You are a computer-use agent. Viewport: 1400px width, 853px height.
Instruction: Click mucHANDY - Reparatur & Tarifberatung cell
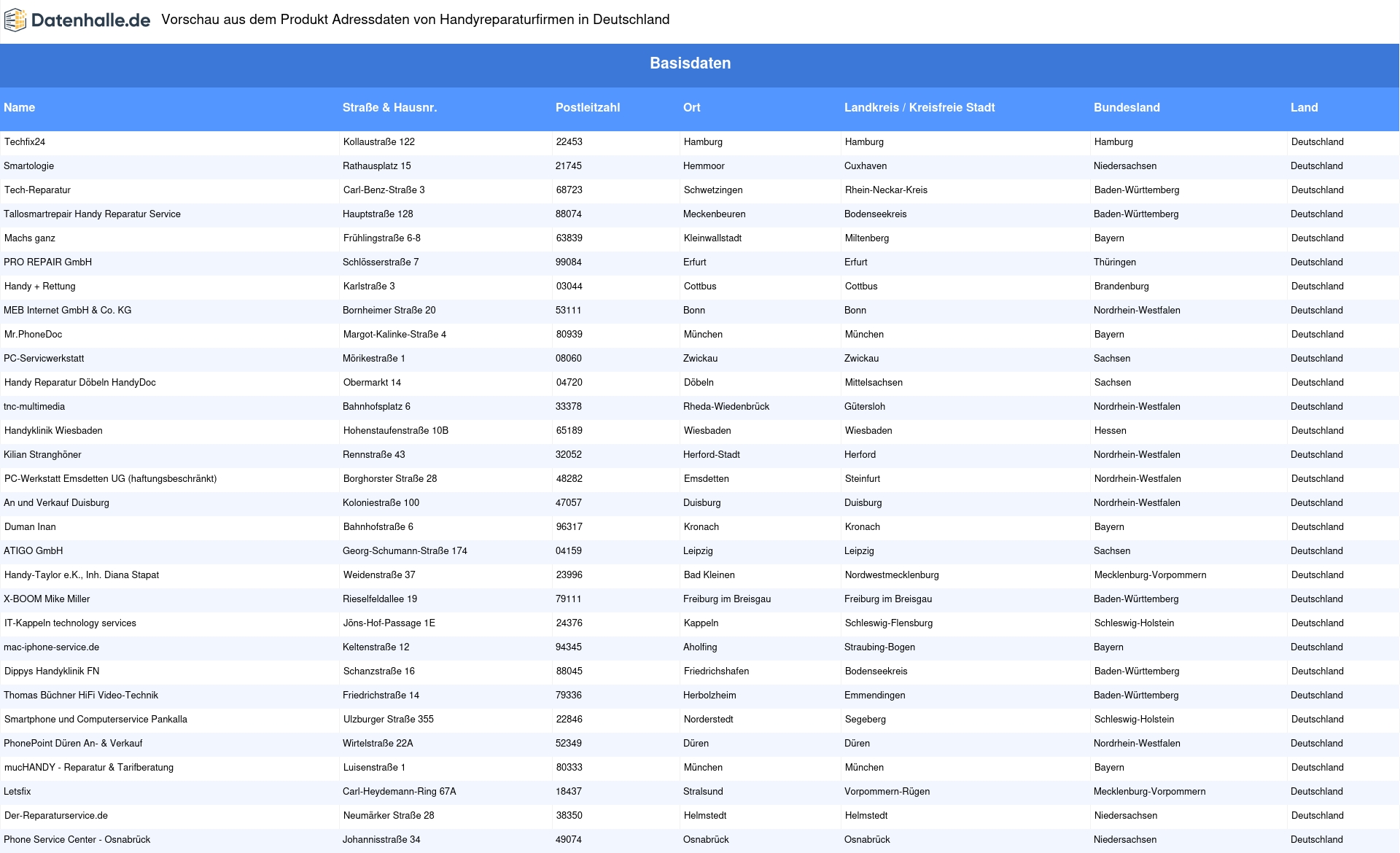tap(89, 768)
